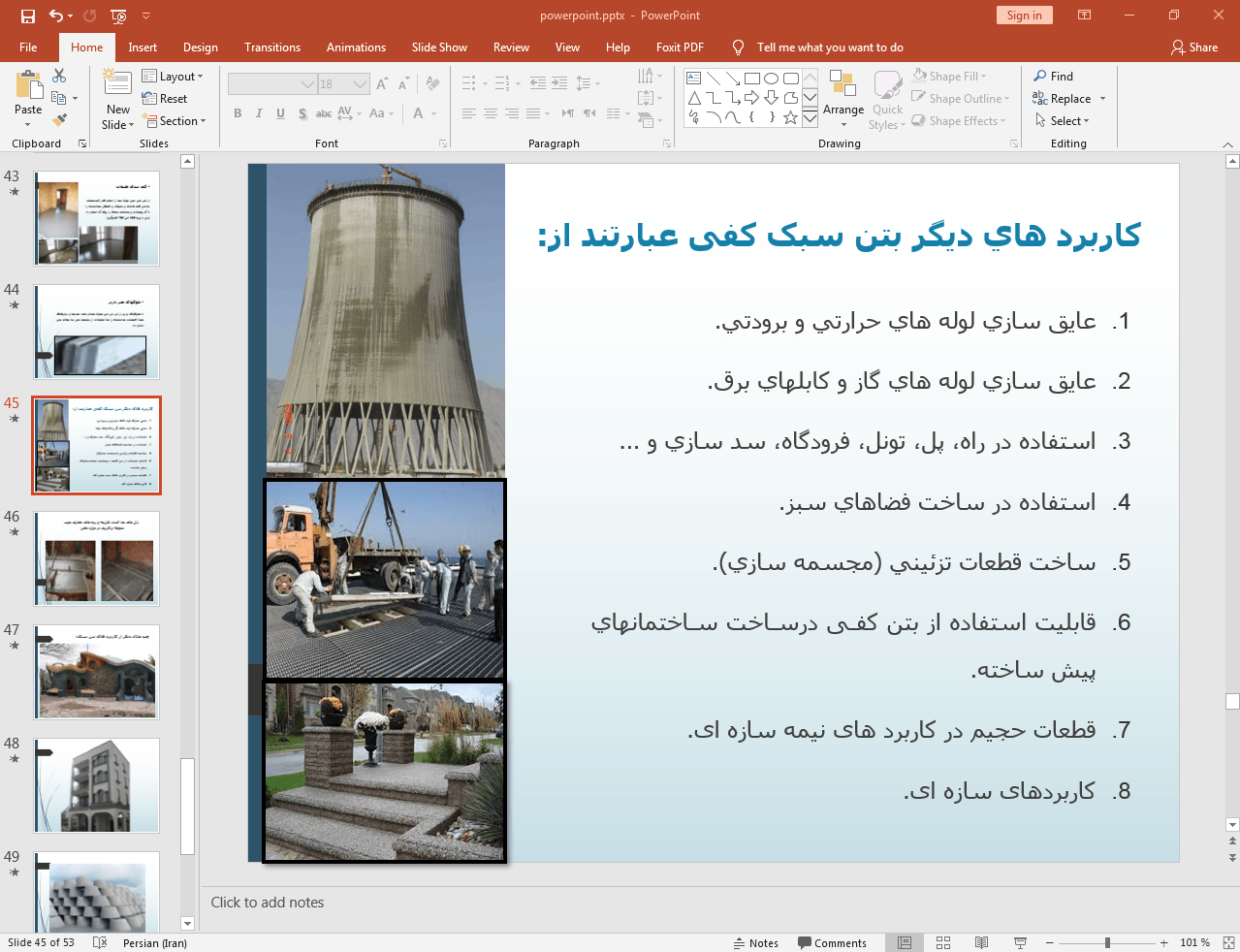Select slide 43 thumbnail

97,218
